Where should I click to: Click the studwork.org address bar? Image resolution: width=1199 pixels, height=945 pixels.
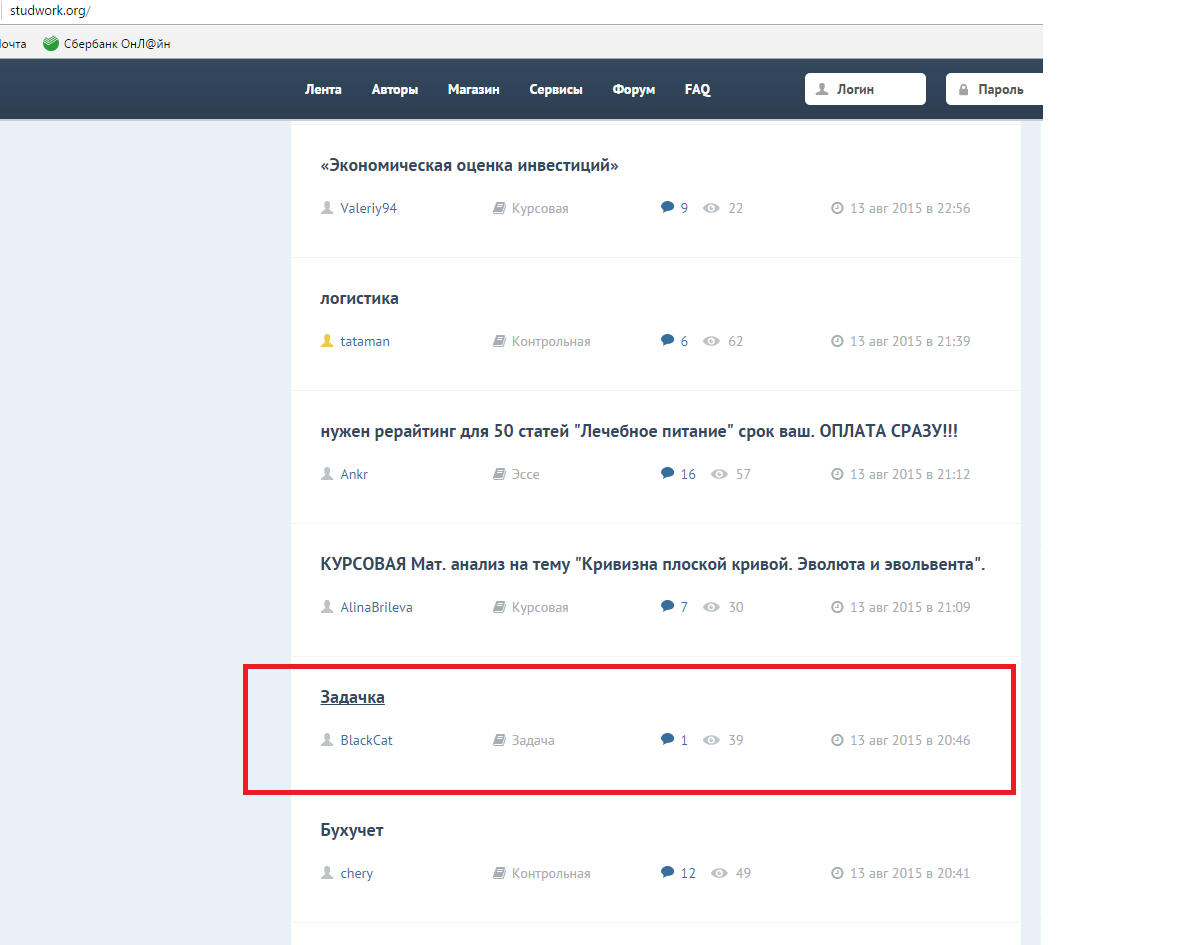click(x=50, y=11)
